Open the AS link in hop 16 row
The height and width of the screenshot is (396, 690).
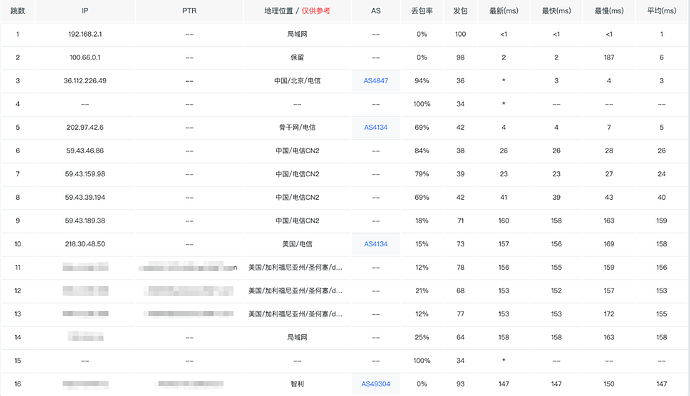[x=376, y=384]
